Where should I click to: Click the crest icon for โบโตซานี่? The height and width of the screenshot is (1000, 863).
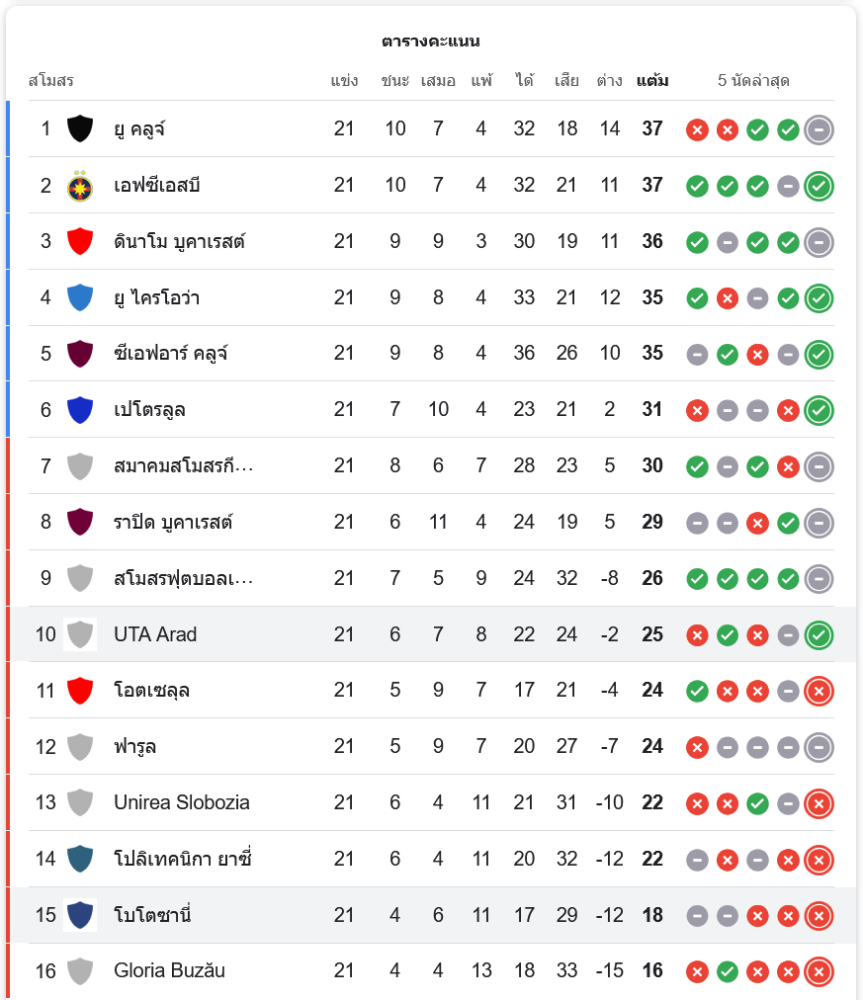80,915
